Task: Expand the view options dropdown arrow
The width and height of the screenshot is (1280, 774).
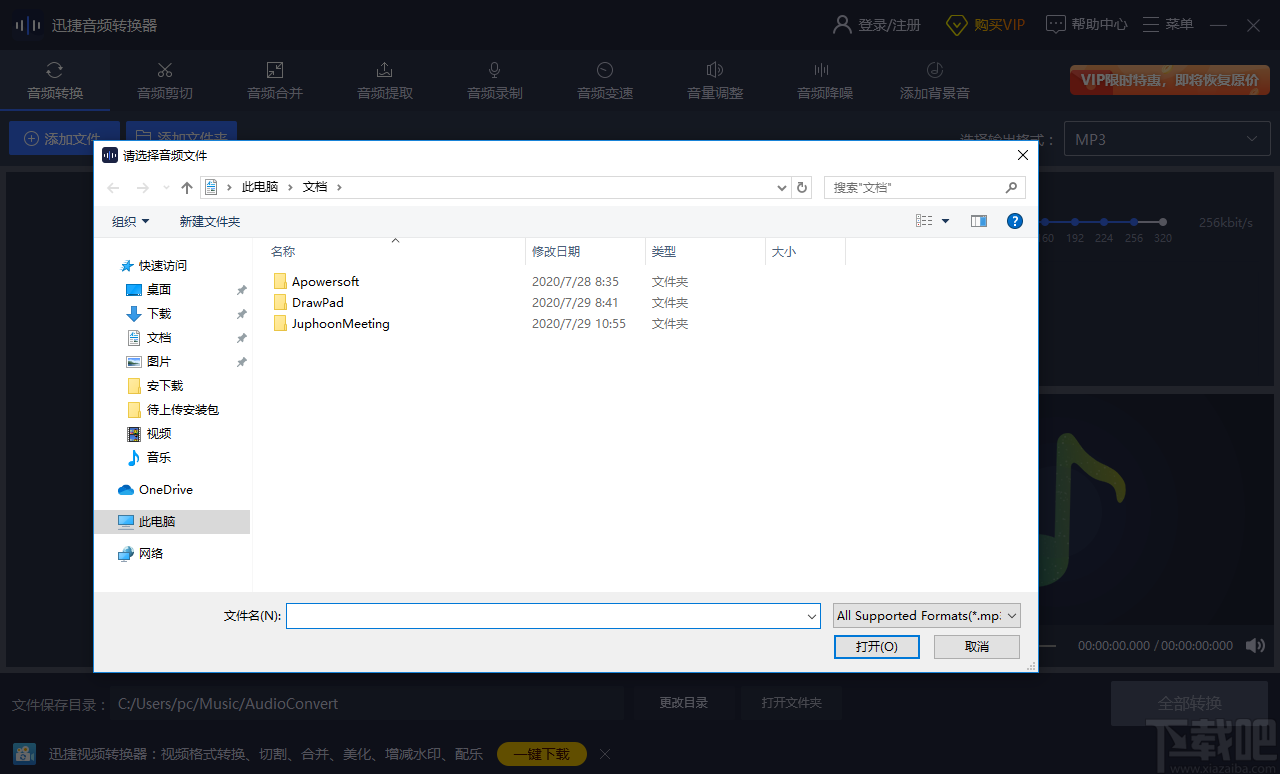Action: point(946,221)
